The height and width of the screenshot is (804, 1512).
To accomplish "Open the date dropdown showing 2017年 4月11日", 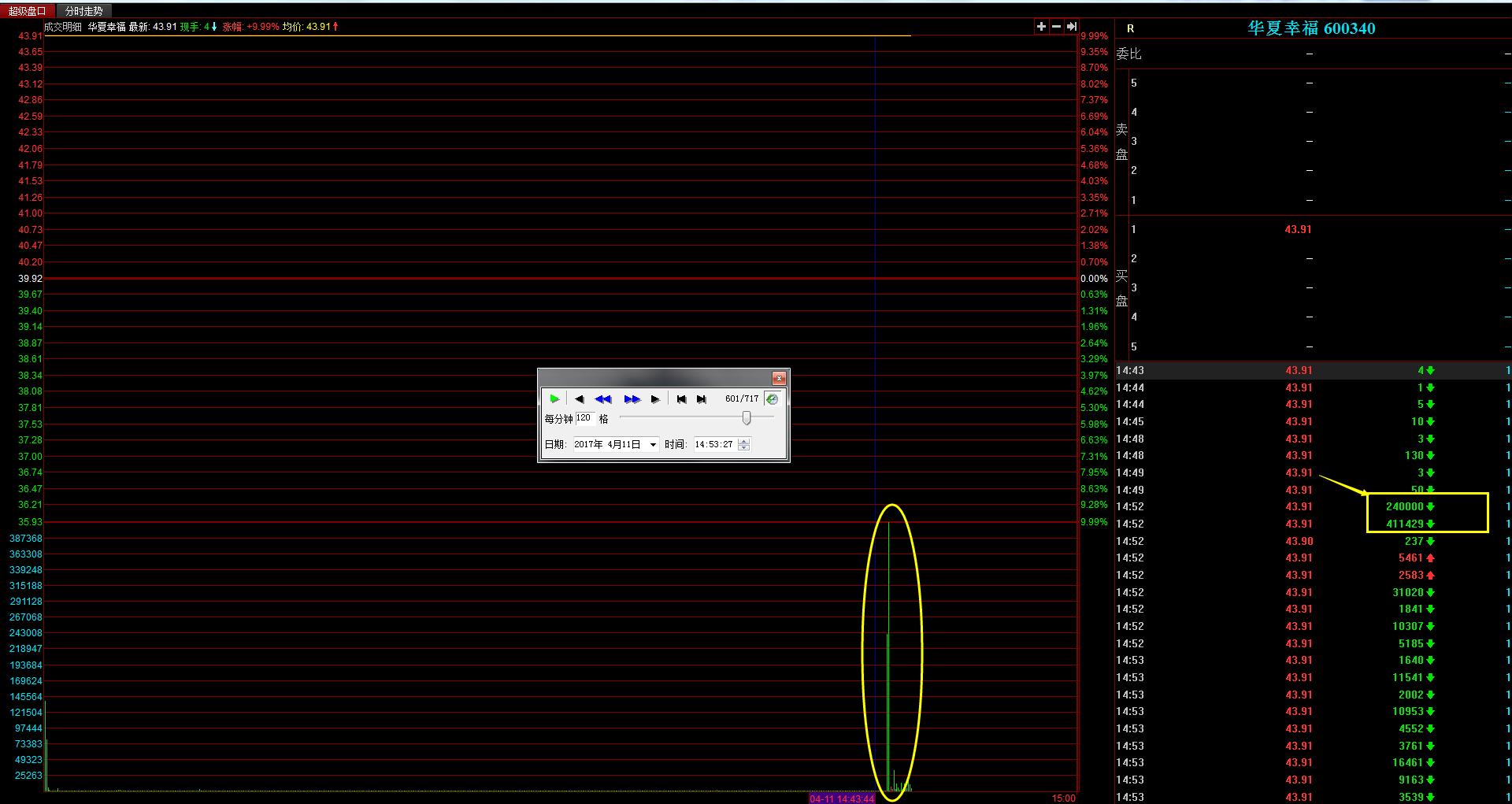I will pos(653,445).
